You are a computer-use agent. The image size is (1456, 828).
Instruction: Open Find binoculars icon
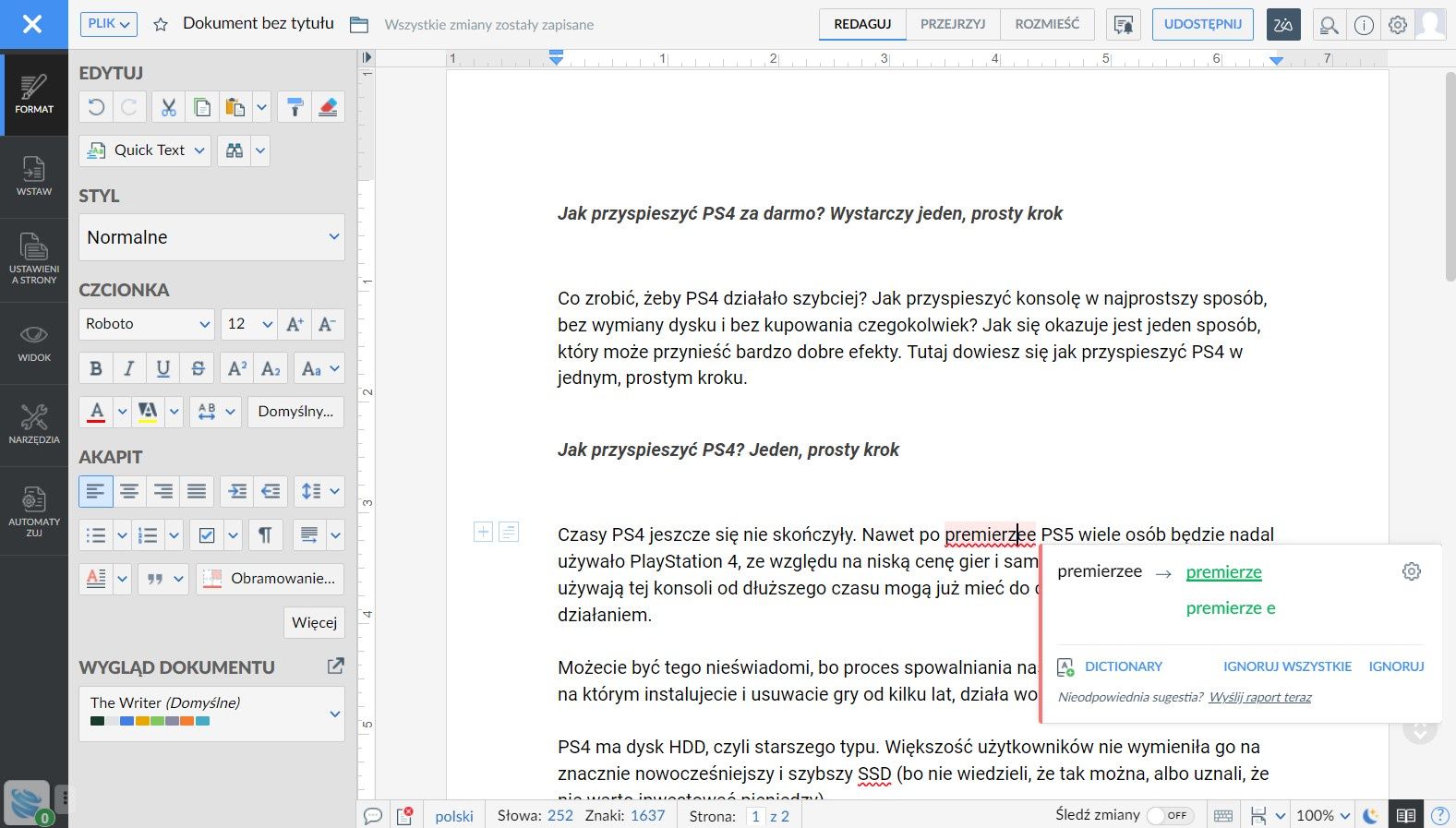pos(235,150)
